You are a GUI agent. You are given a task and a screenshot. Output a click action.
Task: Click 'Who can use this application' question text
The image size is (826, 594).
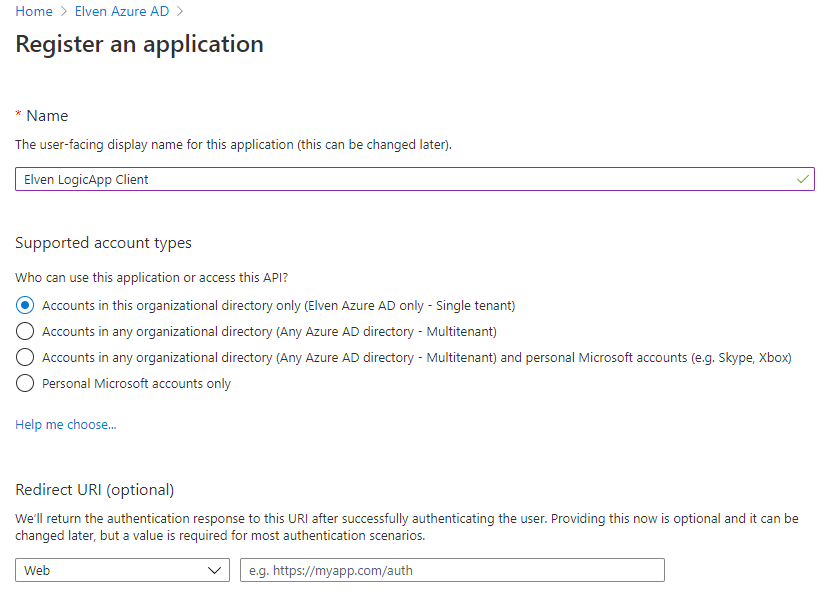tap(152, 278)
